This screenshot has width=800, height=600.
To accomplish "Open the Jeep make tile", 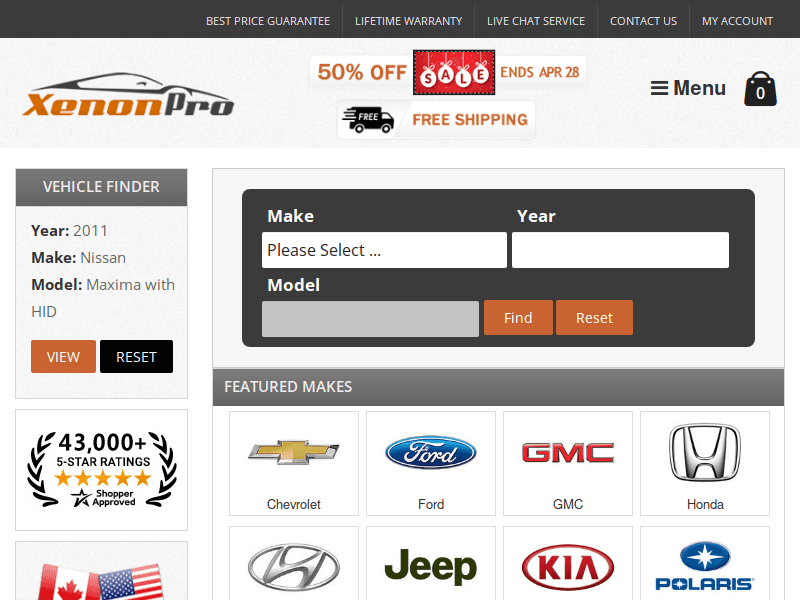I will pos(431,566).
